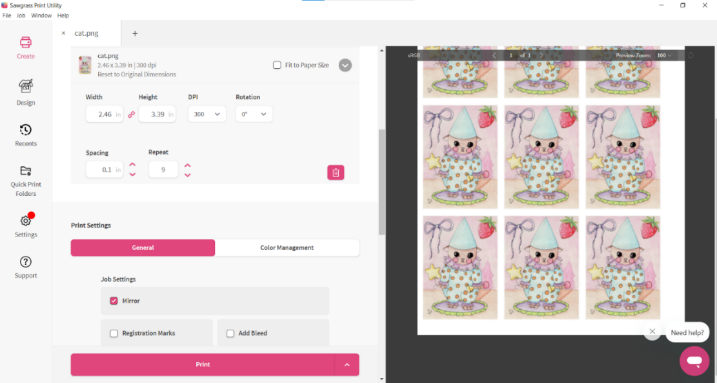717x383 pixels.
Task: Open the Design section icon
Action: pos(26,86)
